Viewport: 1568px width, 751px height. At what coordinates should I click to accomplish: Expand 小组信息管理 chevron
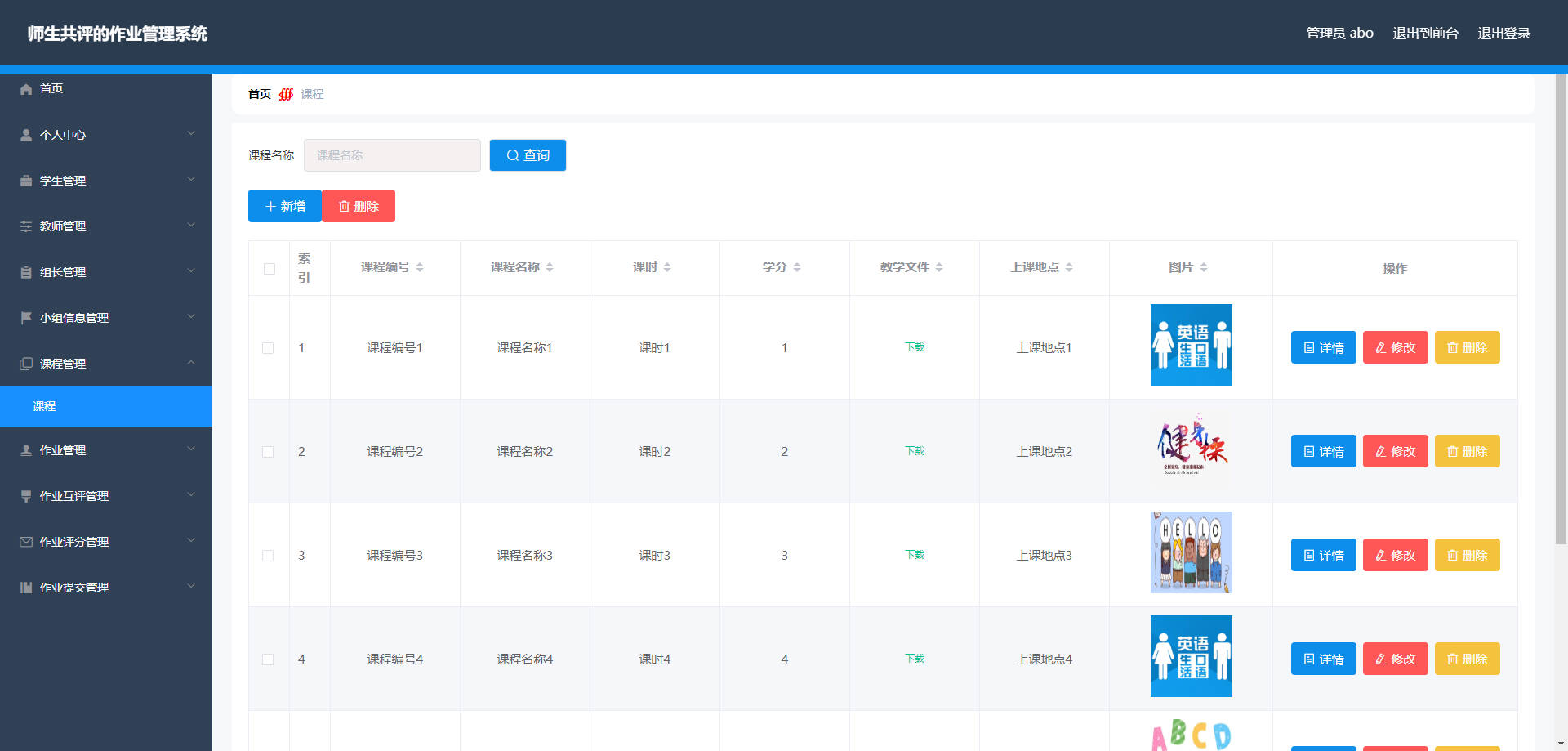point(191,316)
